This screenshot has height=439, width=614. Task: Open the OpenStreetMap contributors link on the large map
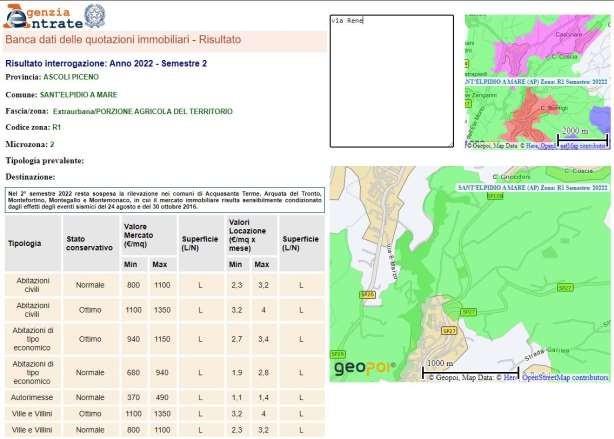coord(563,378)
